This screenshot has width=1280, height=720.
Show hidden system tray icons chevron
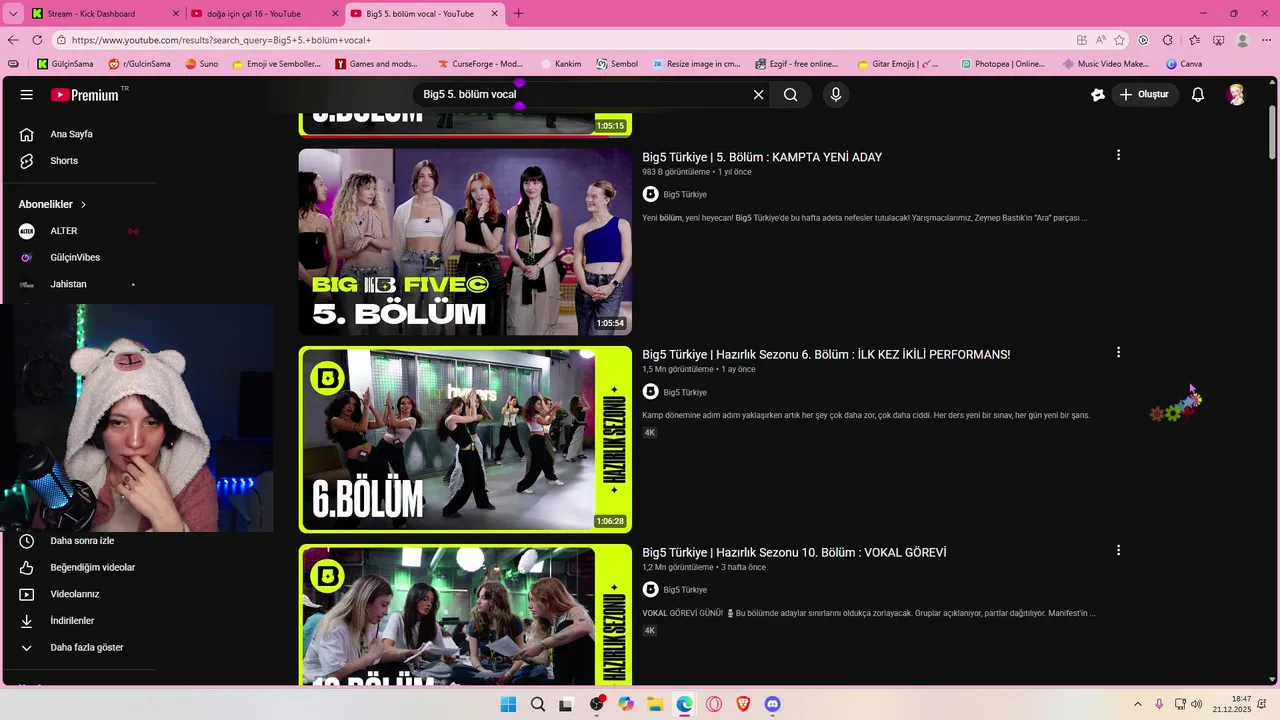click(x=1137, y=704)
